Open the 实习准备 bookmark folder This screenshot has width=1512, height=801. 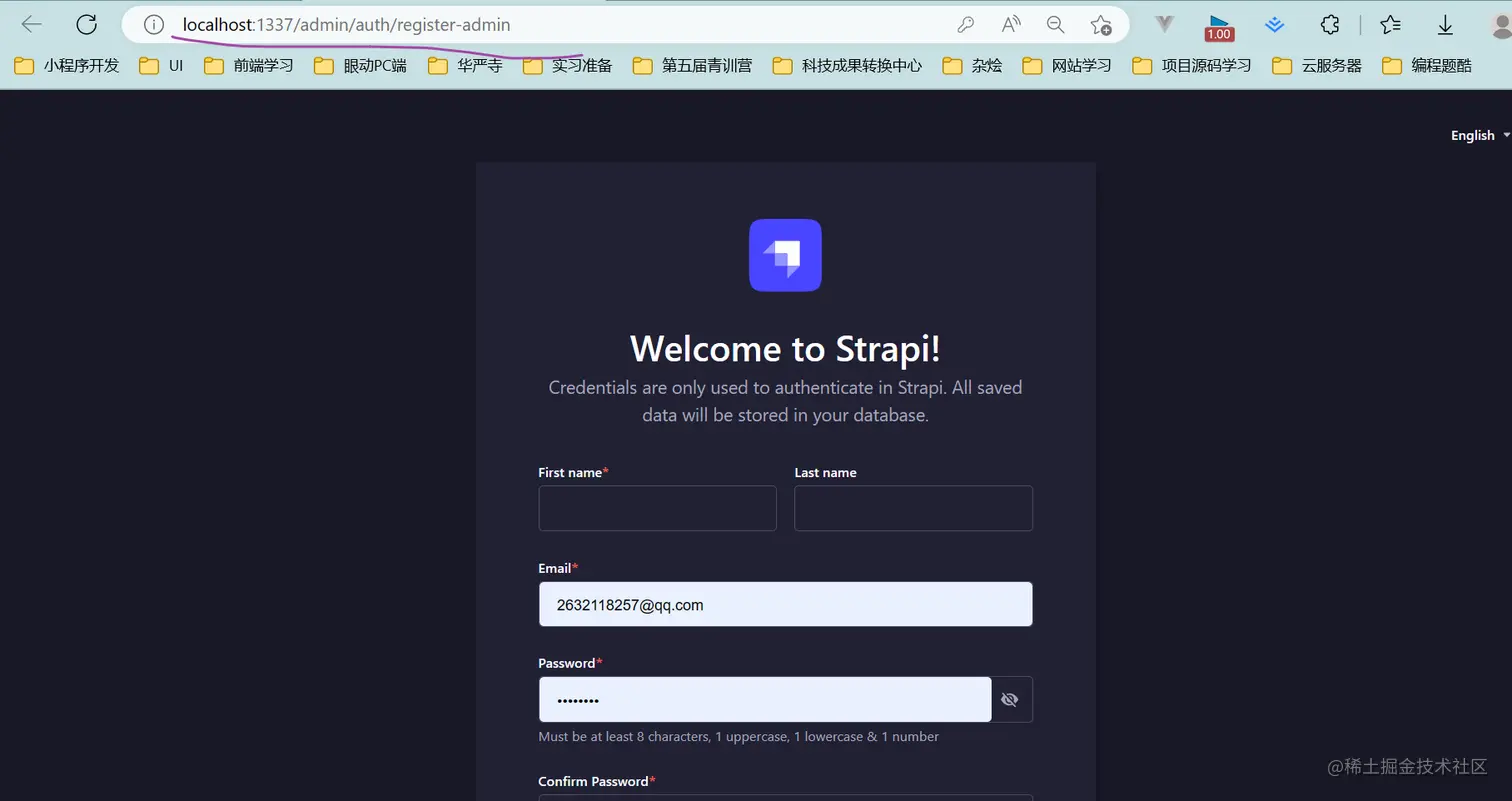(567, 66)
